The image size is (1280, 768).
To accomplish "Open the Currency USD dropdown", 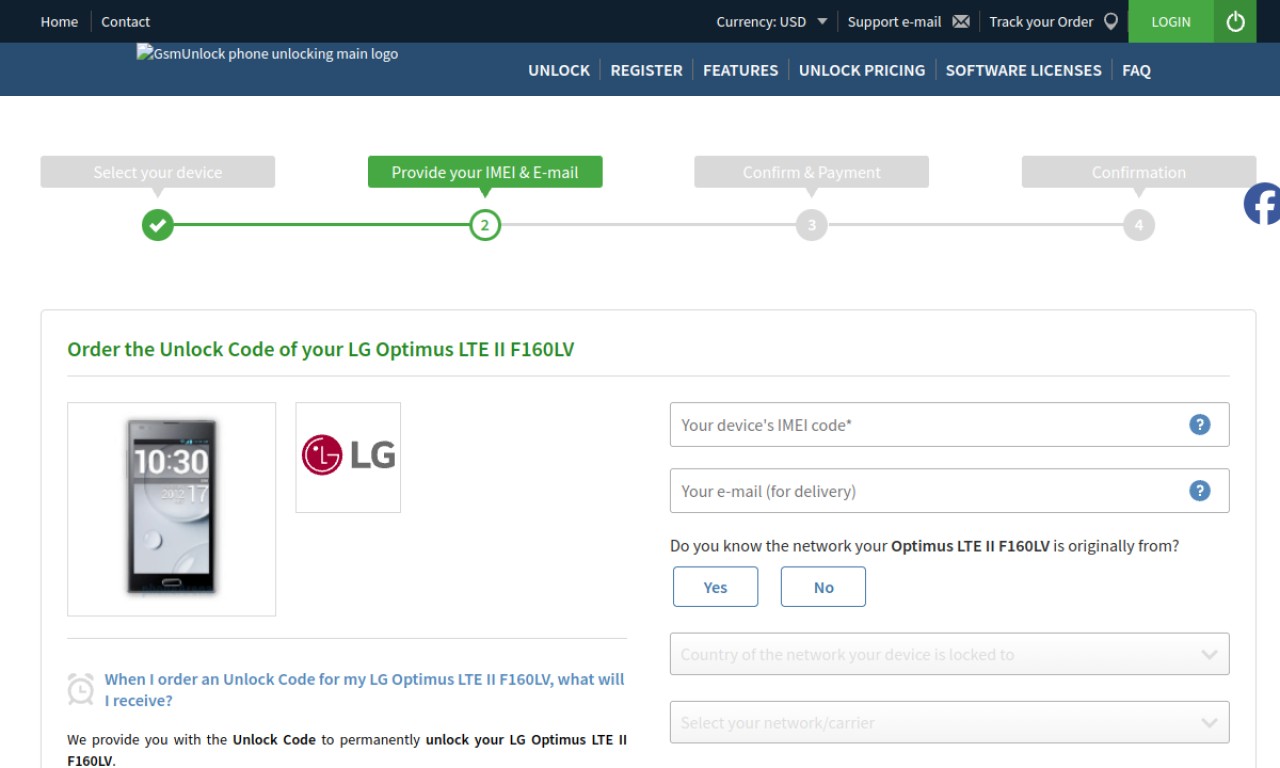I will (x=771, y=21).
